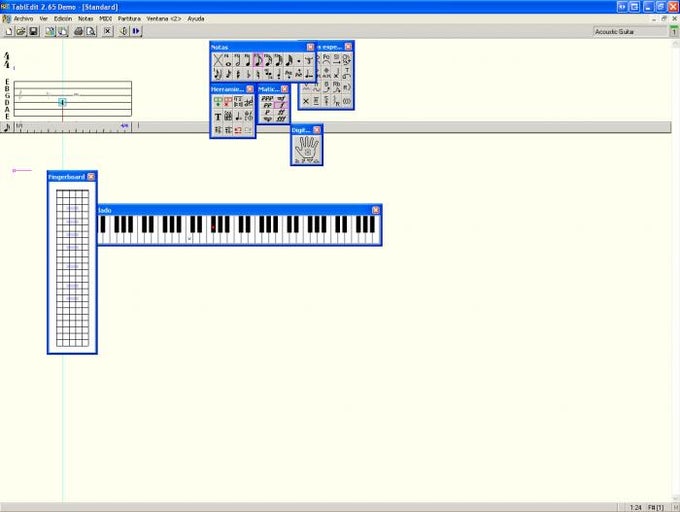Click the note icon left of the ruler
This screenshot has height=512, width=680.
coord(7,127)
